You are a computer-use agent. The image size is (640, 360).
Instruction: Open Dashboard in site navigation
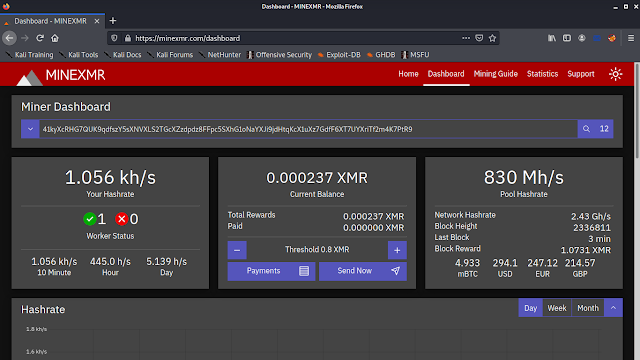pos(446,74)
